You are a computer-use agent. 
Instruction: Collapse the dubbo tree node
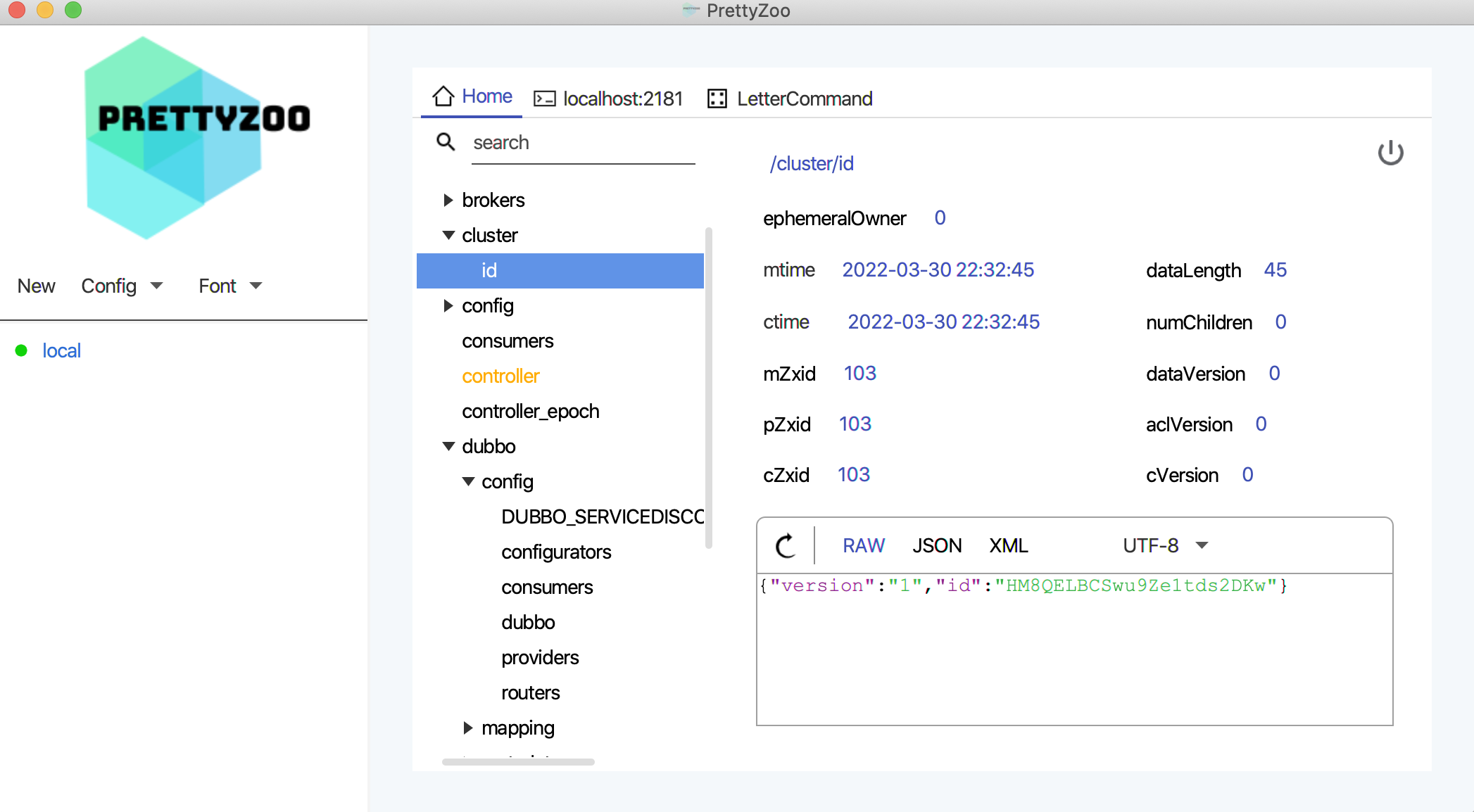pos(448,446)
